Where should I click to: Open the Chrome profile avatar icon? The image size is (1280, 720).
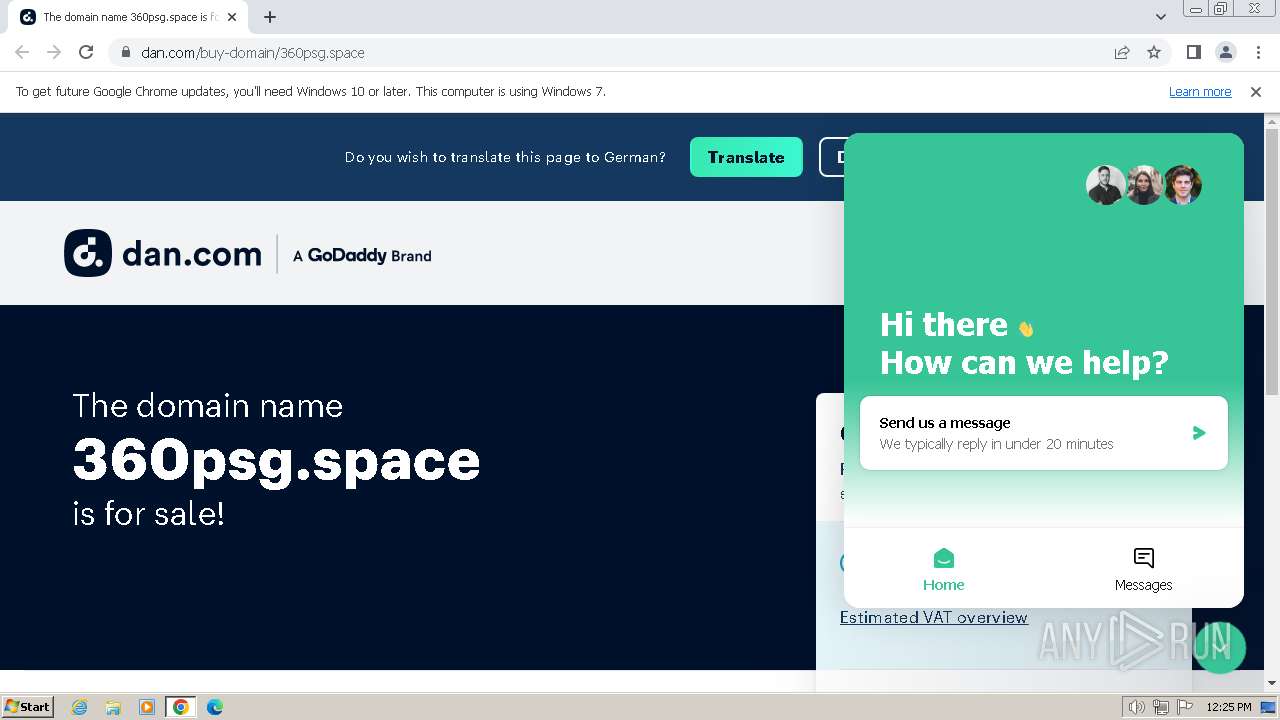click(x=1225, y=52)
